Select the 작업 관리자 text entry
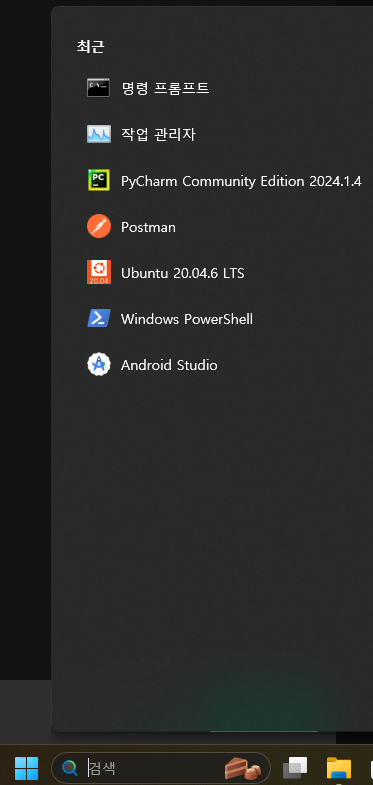Image resolution: width=373 pixels, height=785 pixels. 158,134
